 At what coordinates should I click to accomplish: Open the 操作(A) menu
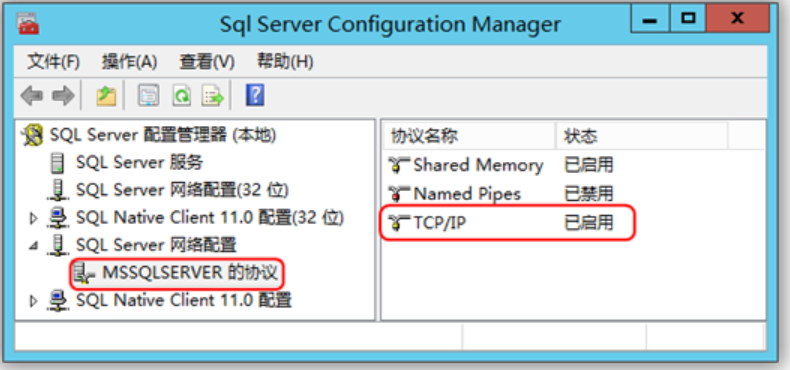click(129, 63)
